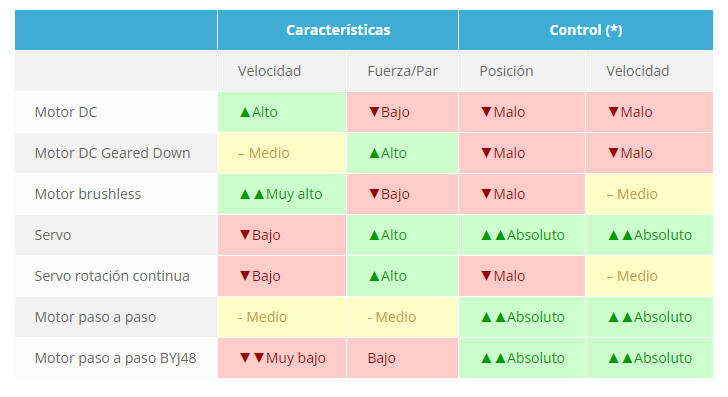Click the Fuerza/Par column subheader
Image resolution: width=728 pixels, height=397 pixels.
402,71
